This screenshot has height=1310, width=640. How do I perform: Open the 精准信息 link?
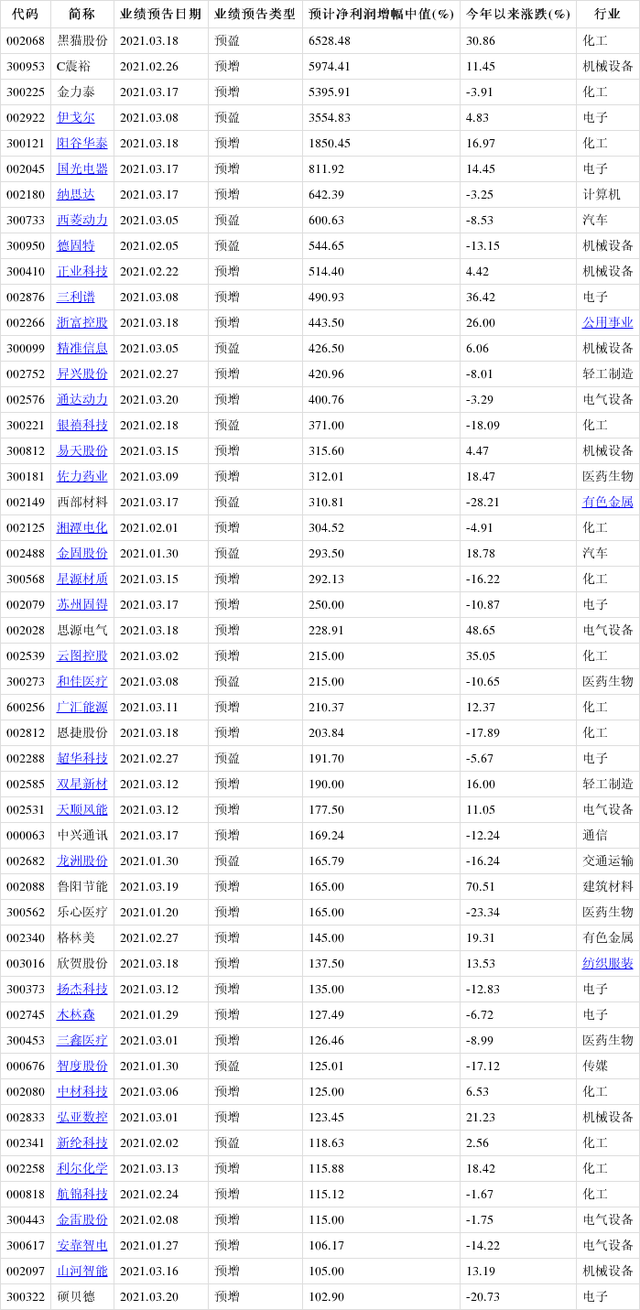pyautogui.click(x=82, y=348)
